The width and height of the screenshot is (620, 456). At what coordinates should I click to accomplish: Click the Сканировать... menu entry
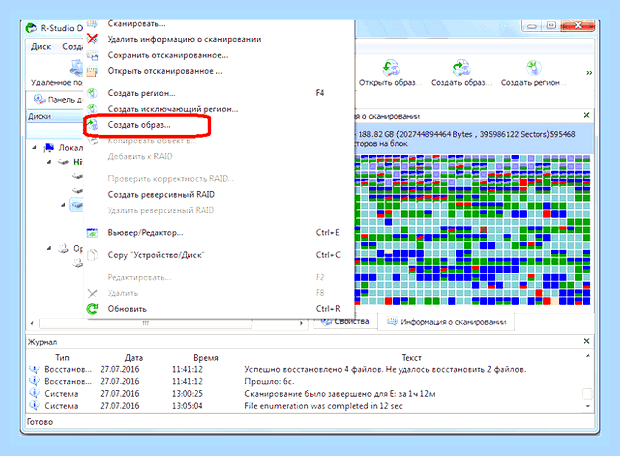click(136, 24)
